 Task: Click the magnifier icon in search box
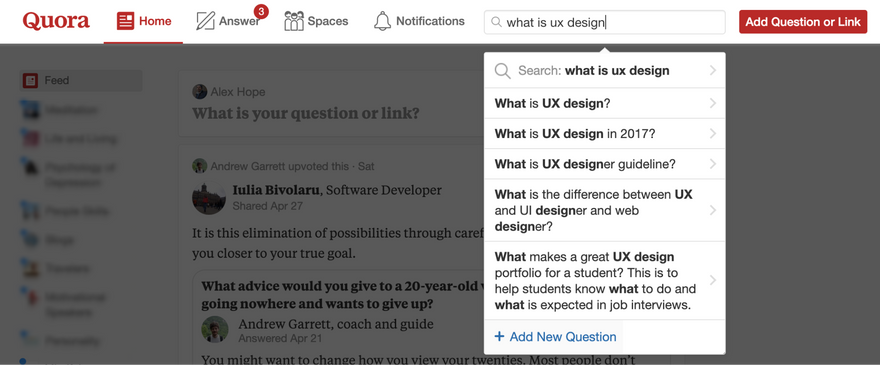click(x=496, y=22)
